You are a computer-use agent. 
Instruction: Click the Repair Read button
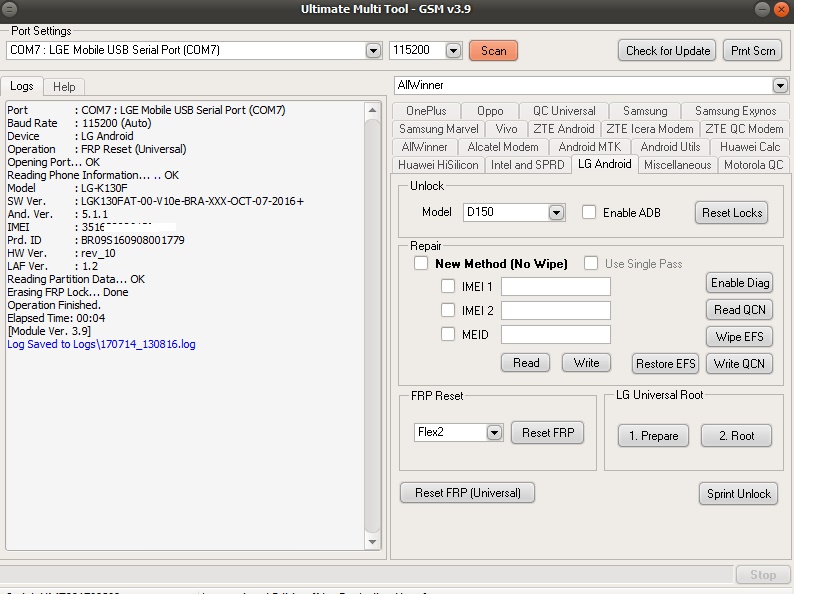[525, 363]
